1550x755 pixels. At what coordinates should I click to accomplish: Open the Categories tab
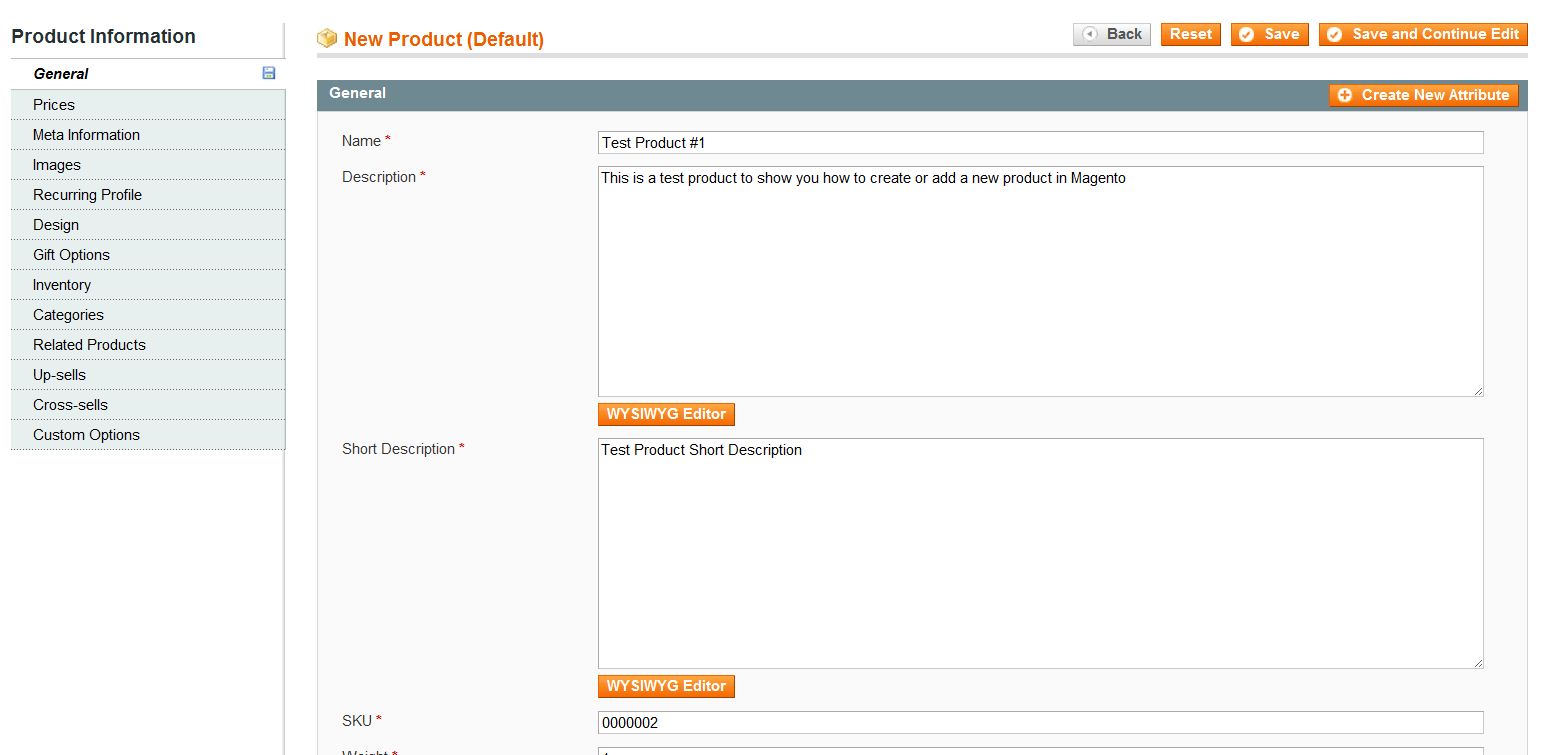pyautogui.click(x=68, y=315)
